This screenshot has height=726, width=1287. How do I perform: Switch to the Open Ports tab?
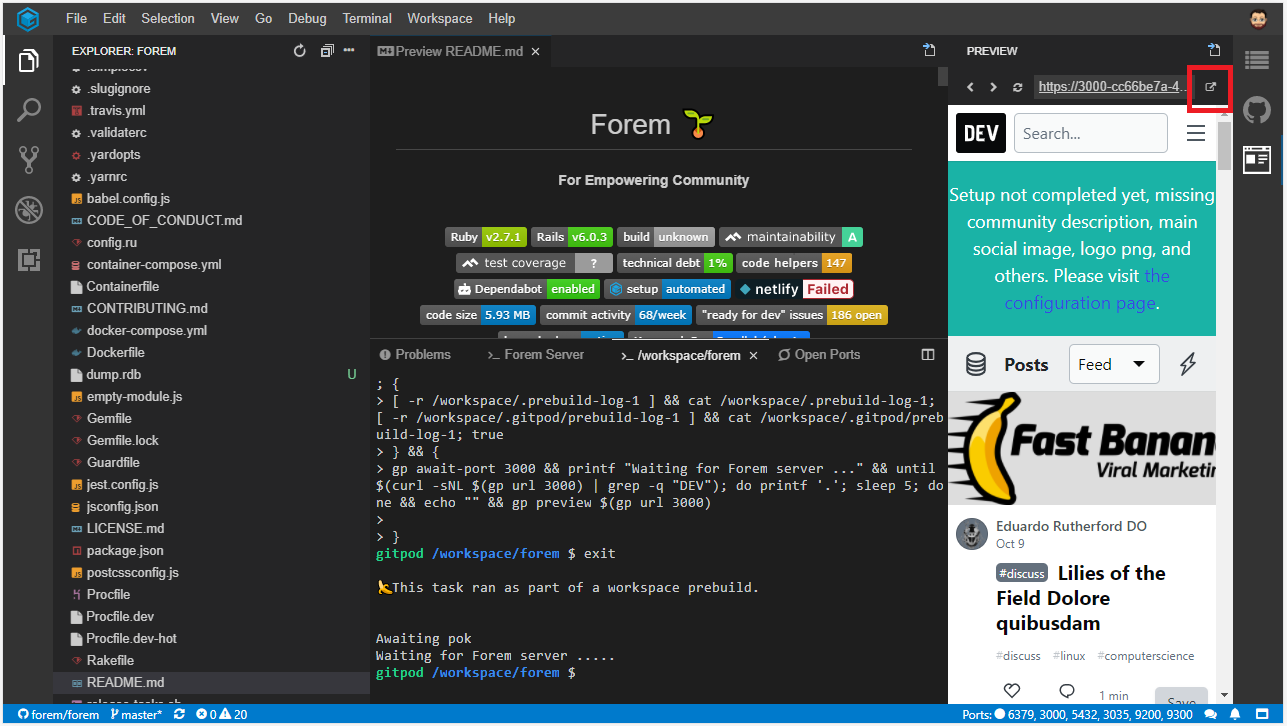point(819,355)
